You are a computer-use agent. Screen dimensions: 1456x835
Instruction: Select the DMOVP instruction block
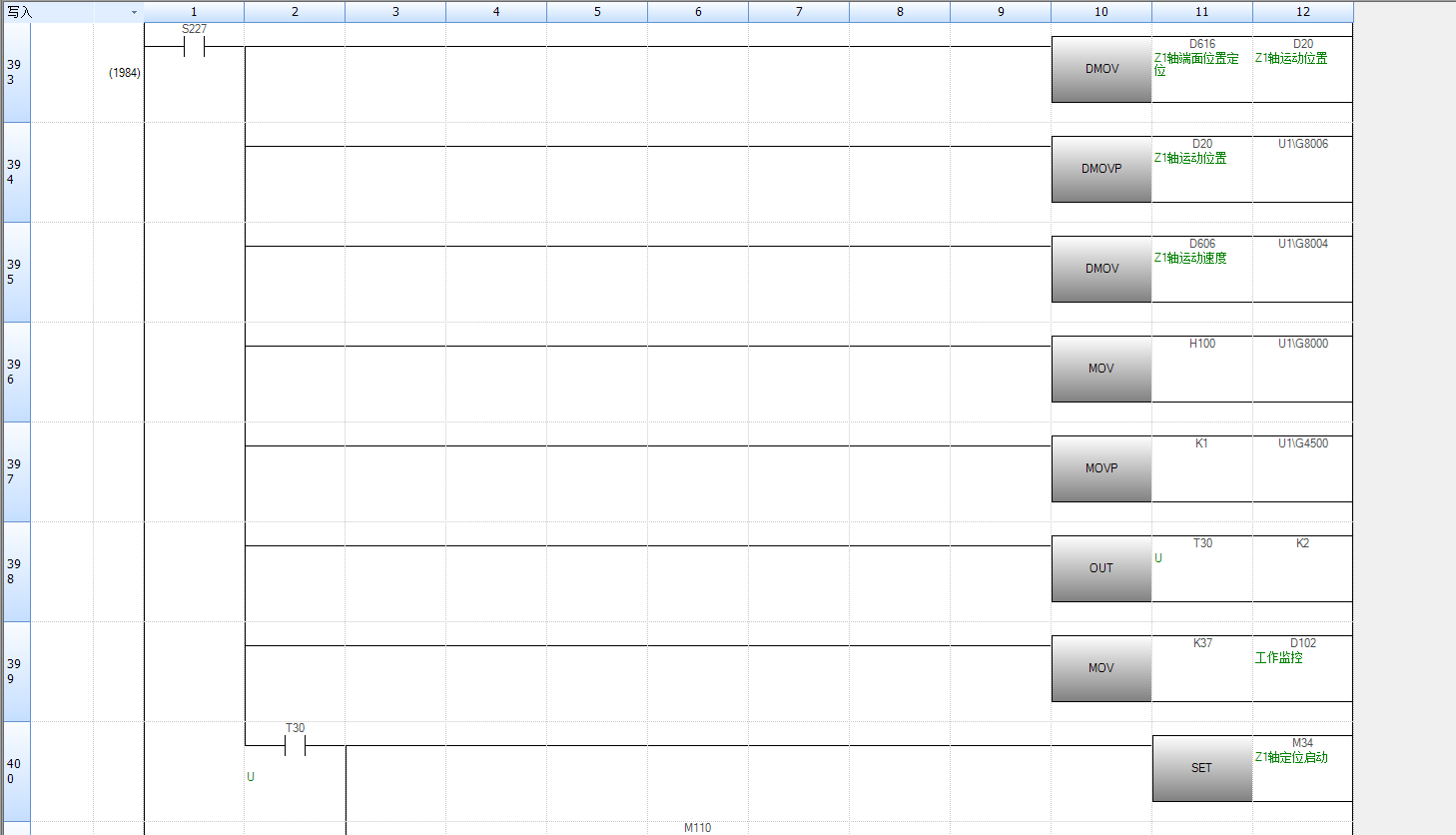point(1100,169)
